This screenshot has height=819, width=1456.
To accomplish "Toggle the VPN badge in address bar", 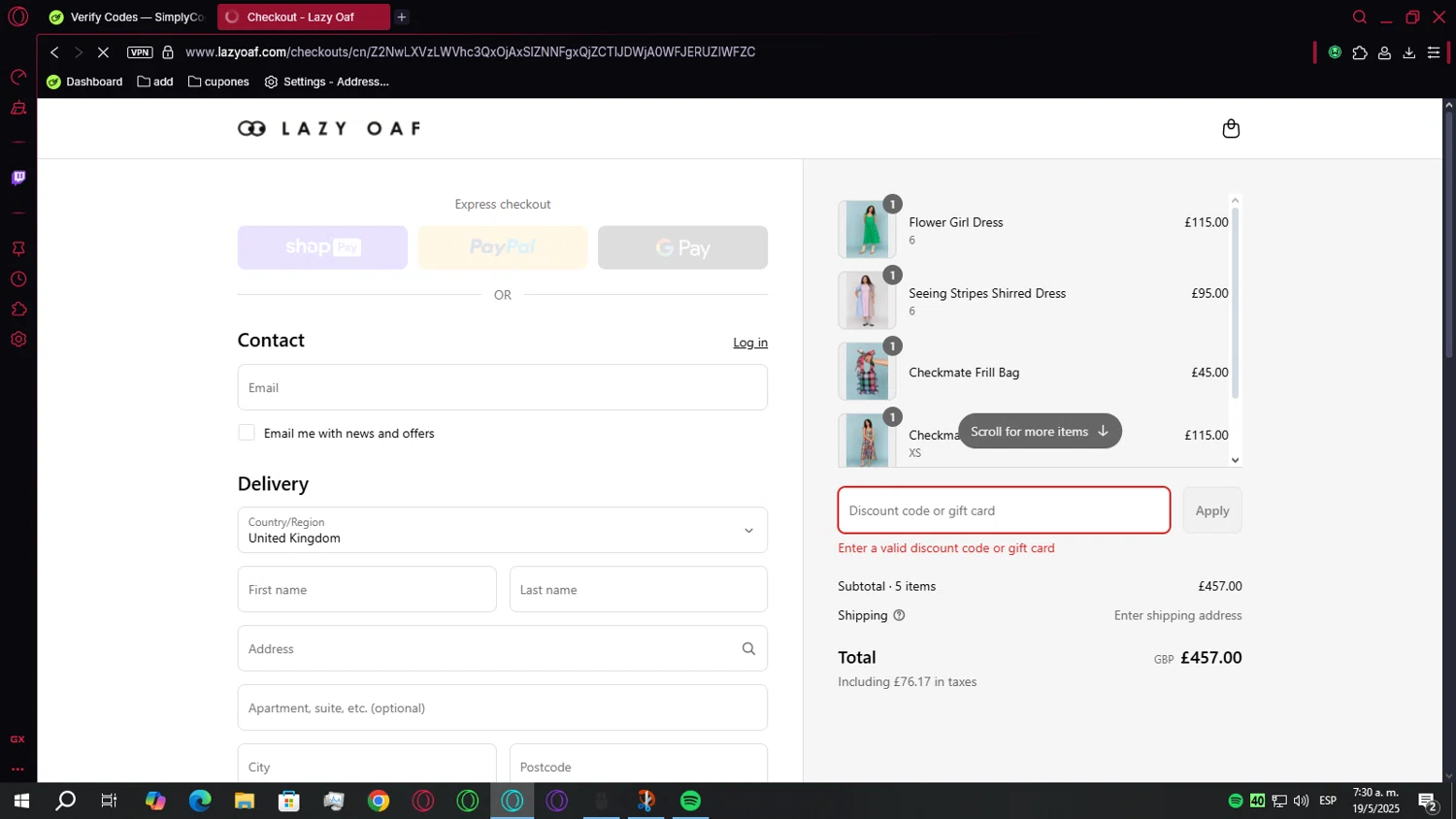I will click(x=140, y=52).
